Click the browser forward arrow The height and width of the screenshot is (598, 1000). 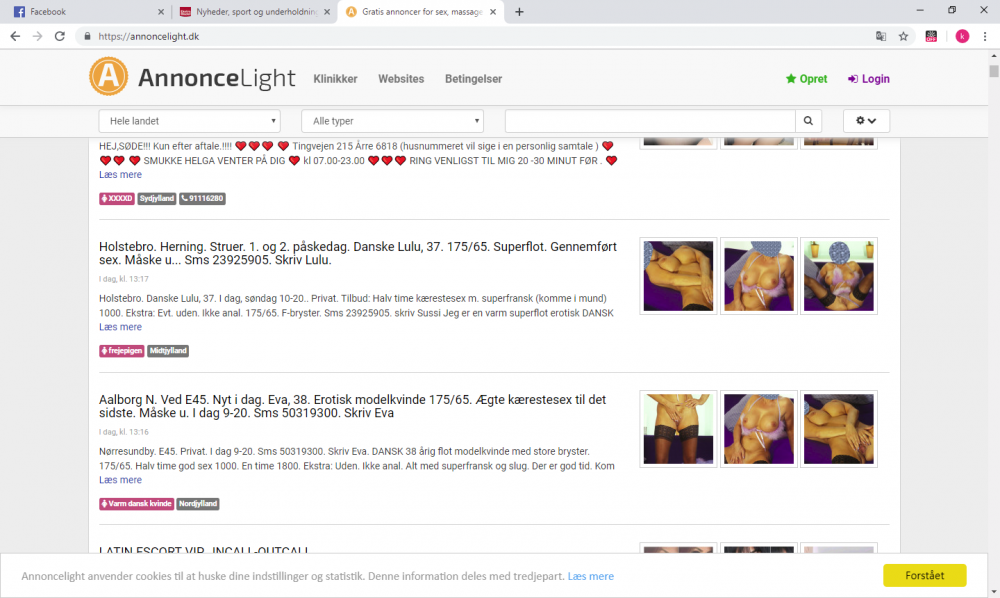pos(38,36)
